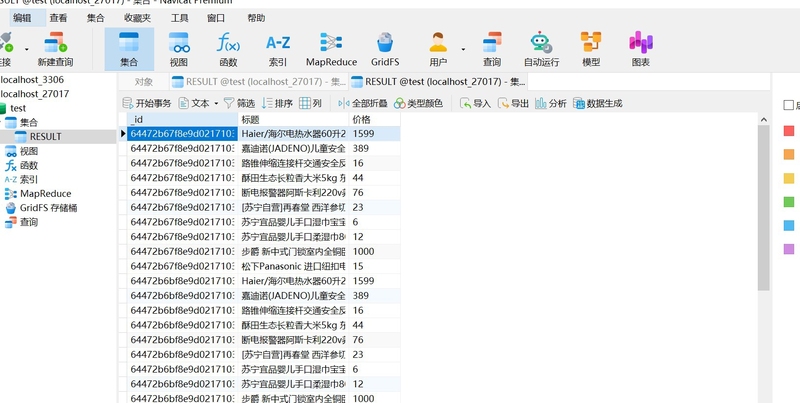
Task: Switch to the 对象 tab
Action: point(143,82)
